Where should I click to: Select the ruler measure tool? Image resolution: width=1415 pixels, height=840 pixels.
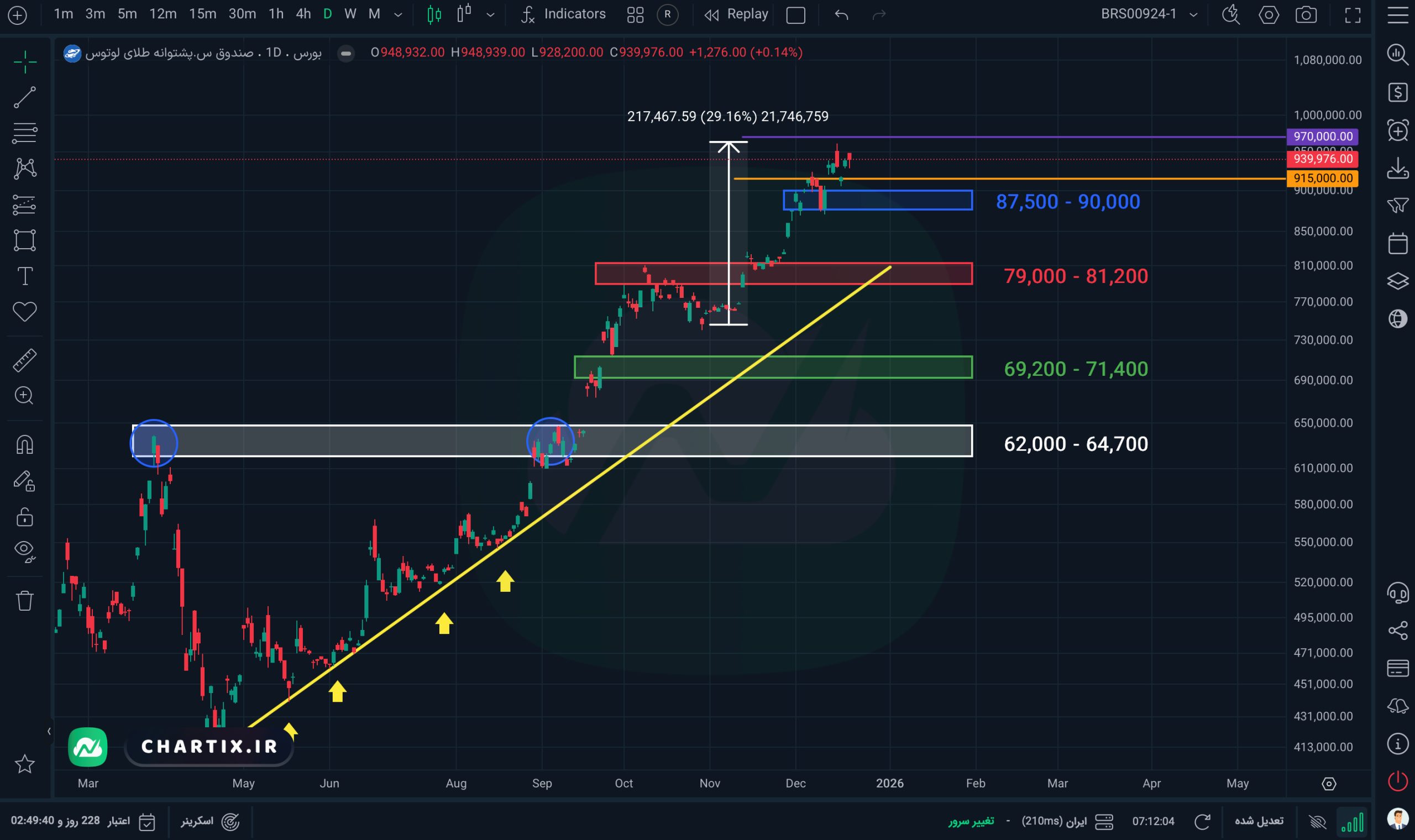24,360
